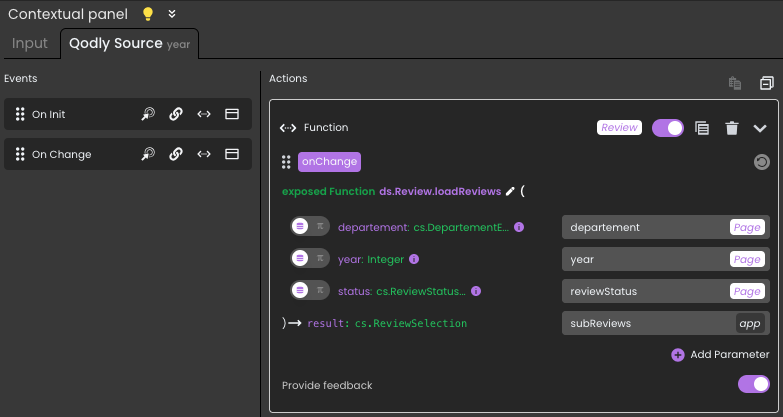Edit the loadReviews function with pencil icon
Viewport: 783px width, 417px height.
(x=511, y=191)
